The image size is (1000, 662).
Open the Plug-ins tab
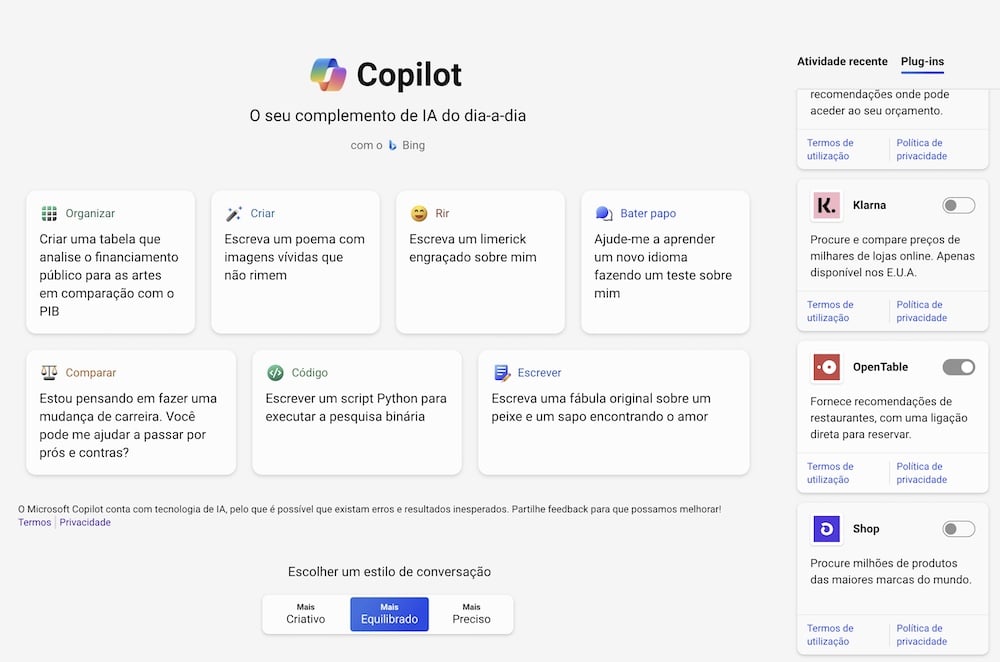coord(922,61)
